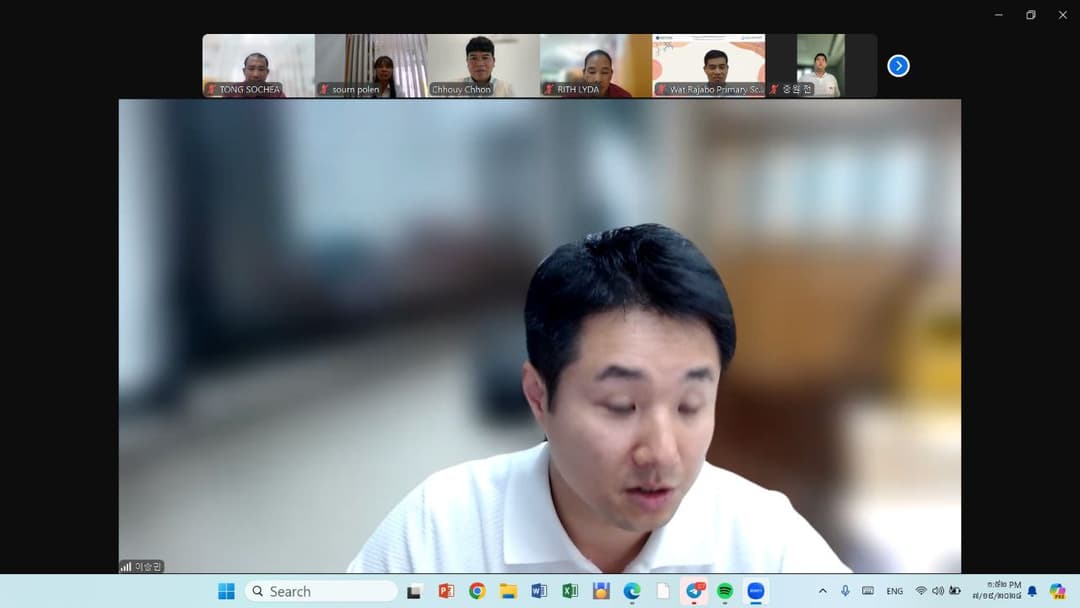Open PowerPoint from the taskbar

[x=446, y=591]
